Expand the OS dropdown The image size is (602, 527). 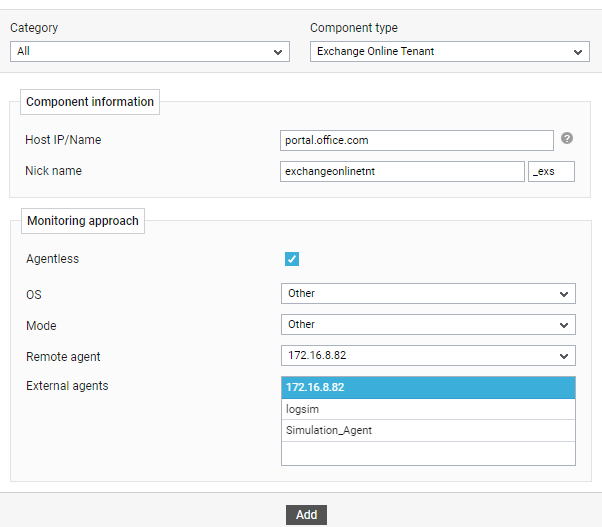click(x=428, y=294)
